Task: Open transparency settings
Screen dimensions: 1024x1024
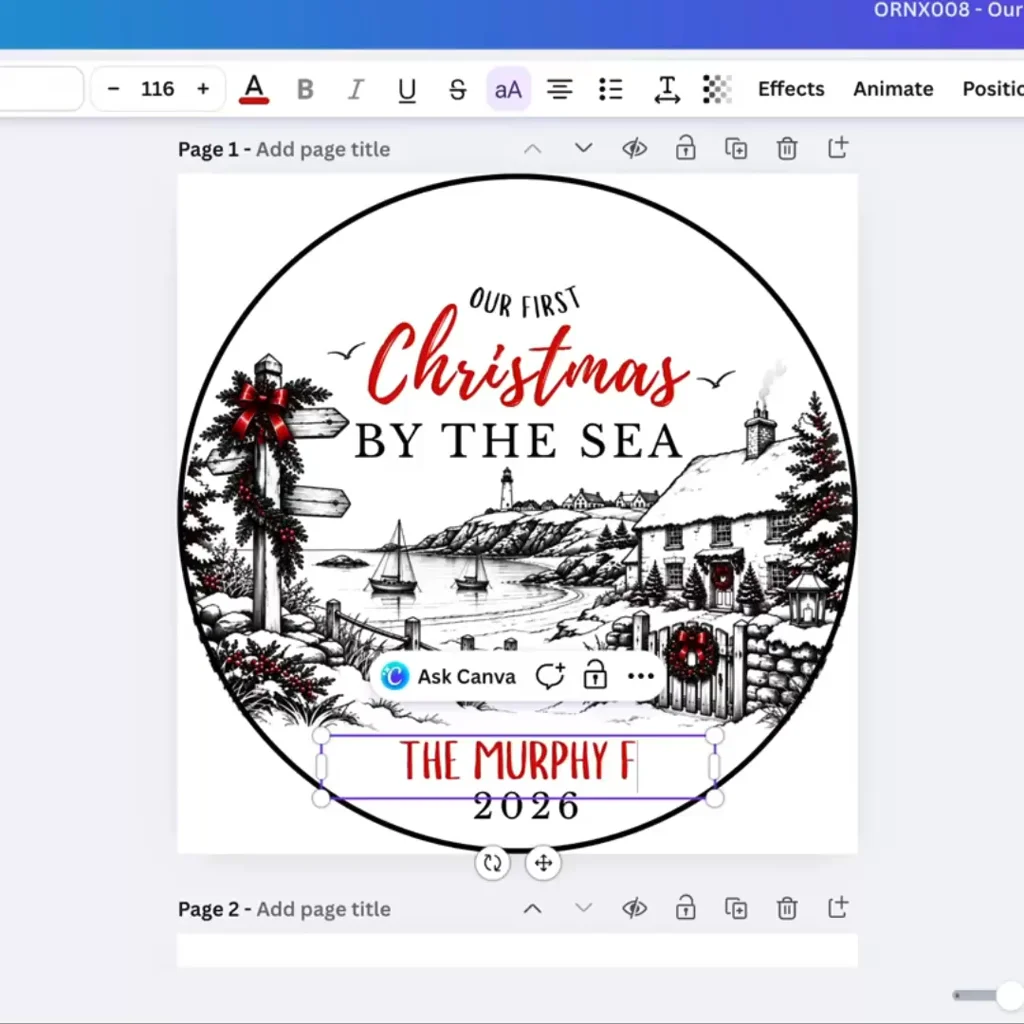Action: pyautogui.click(x=717, y=89)
